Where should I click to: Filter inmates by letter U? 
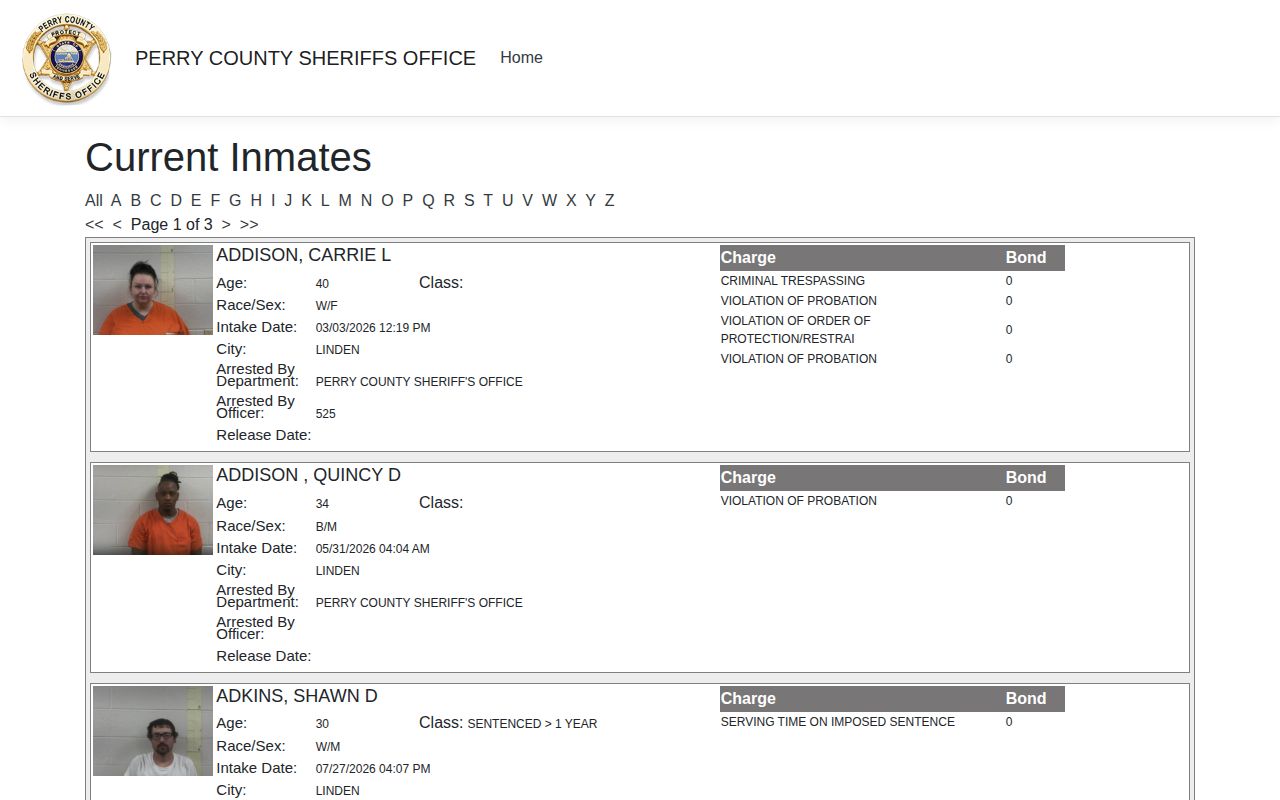coord(507,200)
